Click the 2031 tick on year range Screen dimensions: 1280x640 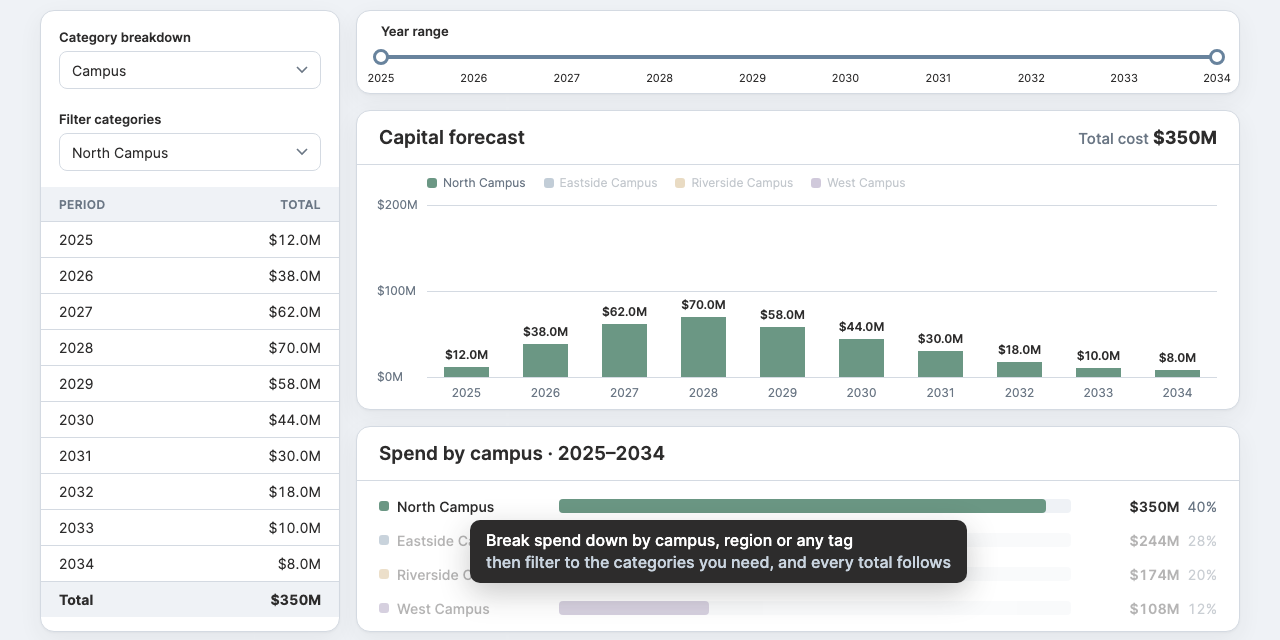point(938,78)
